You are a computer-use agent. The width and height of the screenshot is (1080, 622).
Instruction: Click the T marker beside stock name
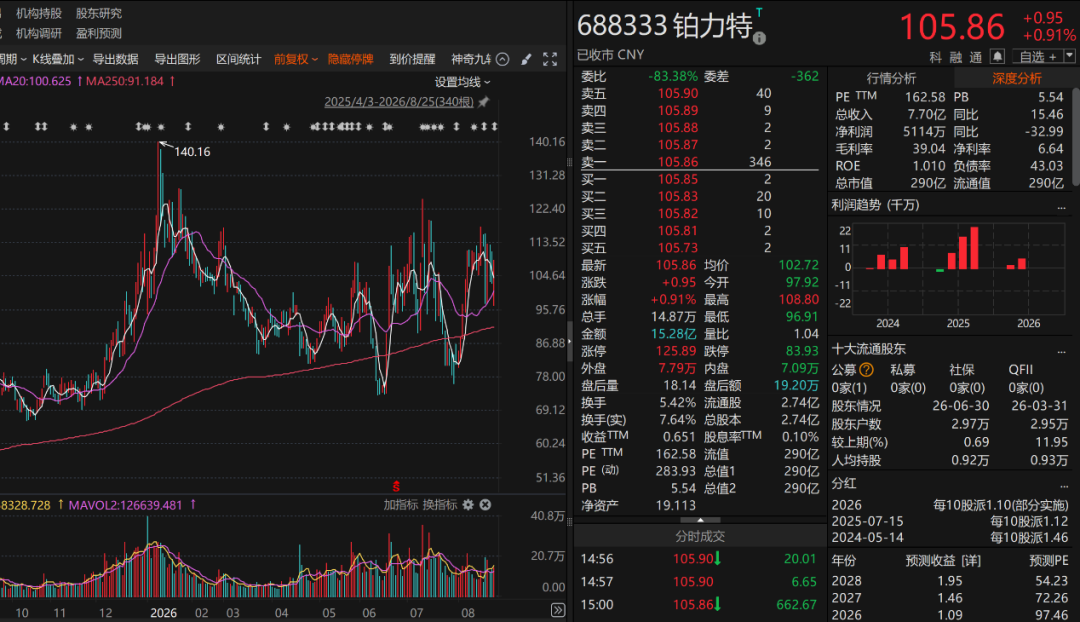759,12
